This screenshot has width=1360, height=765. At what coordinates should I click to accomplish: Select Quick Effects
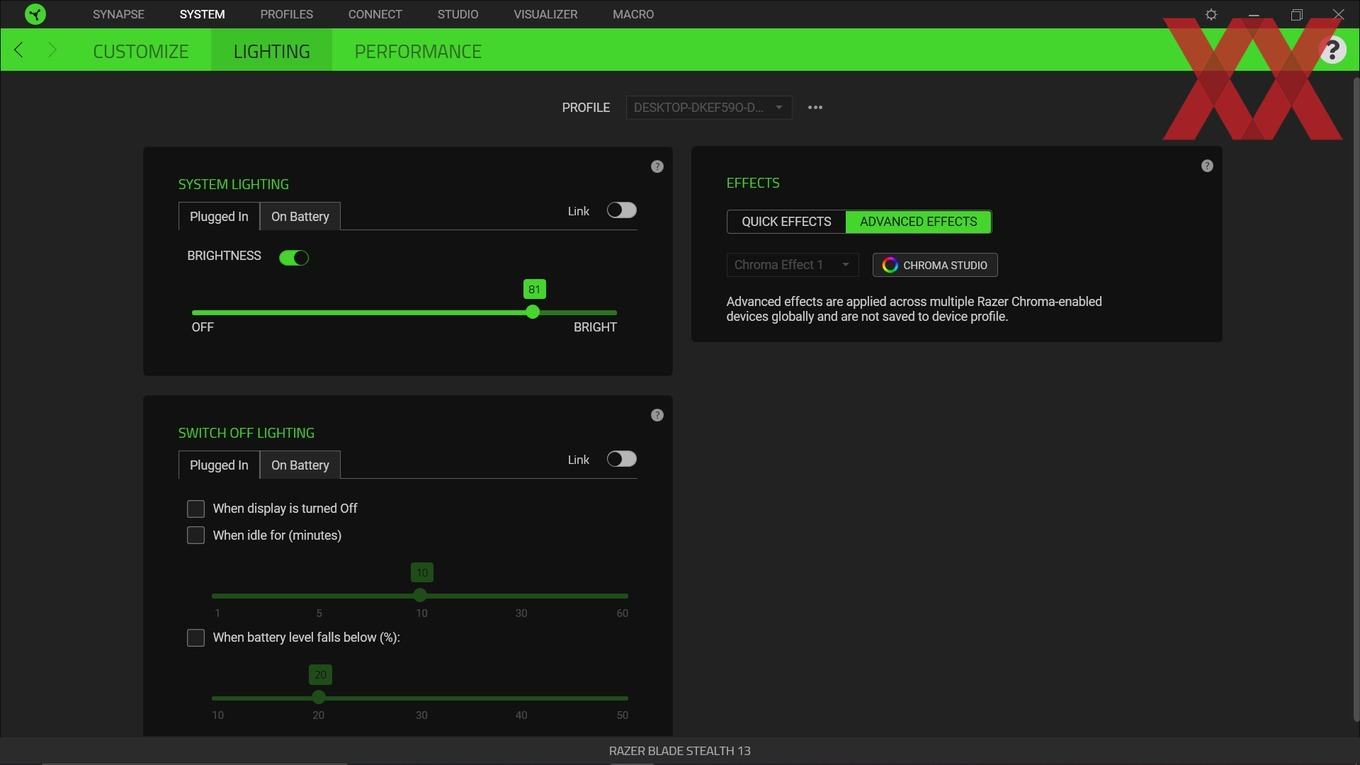[786, 221]
